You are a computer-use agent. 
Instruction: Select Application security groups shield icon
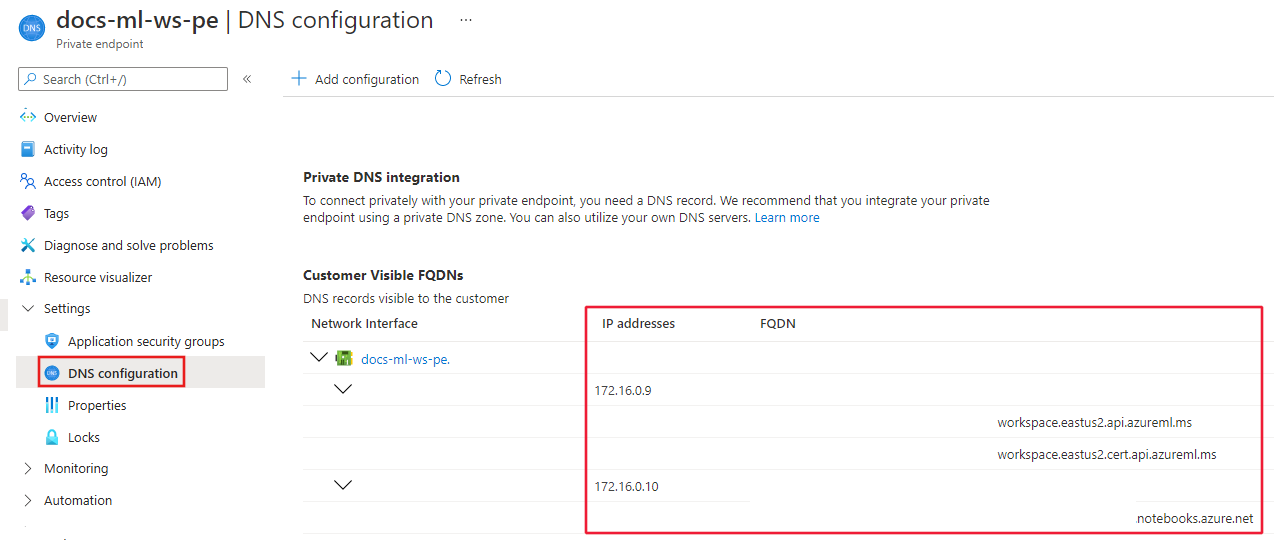pyautogui.click(x=52, y=341)
